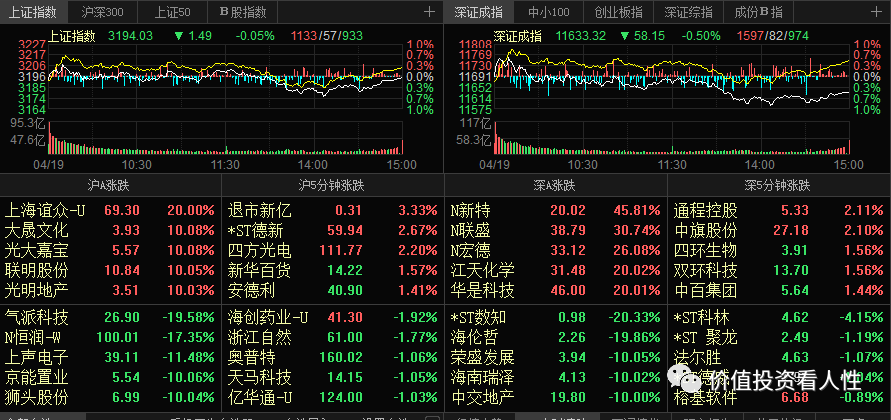Click the 深证成指 intraday price chart
The width and height of the screenshot is (891, 420).
click(x=672, y=77)
